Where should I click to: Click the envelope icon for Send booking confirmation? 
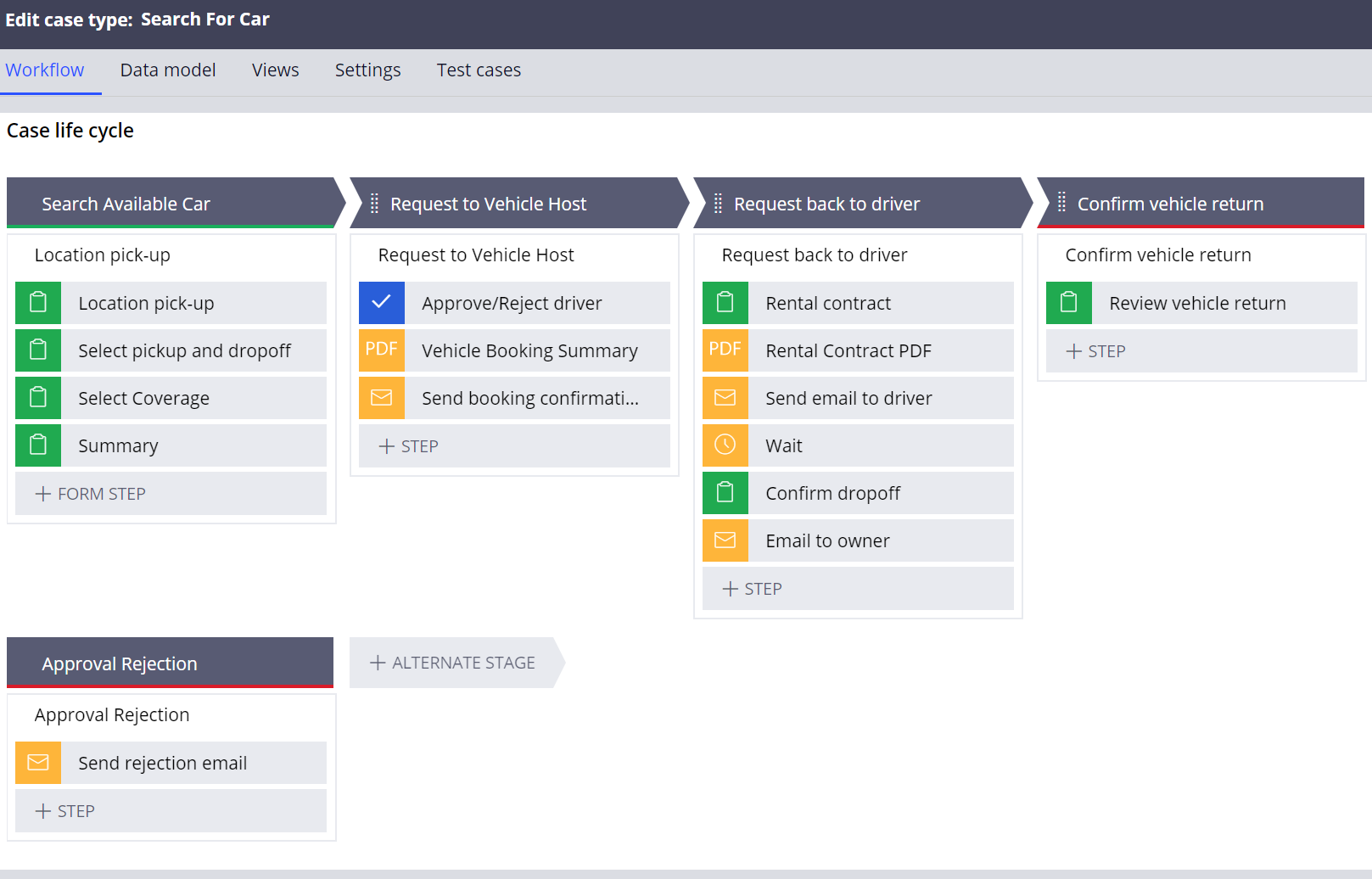[x=382, y=398]
